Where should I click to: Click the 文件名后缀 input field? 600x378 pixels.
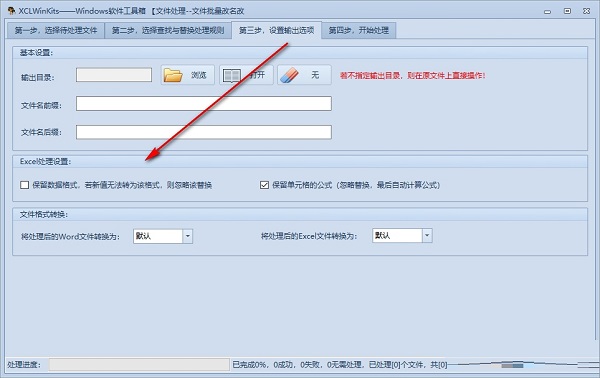pyautogui.click(x=204, y=132)
